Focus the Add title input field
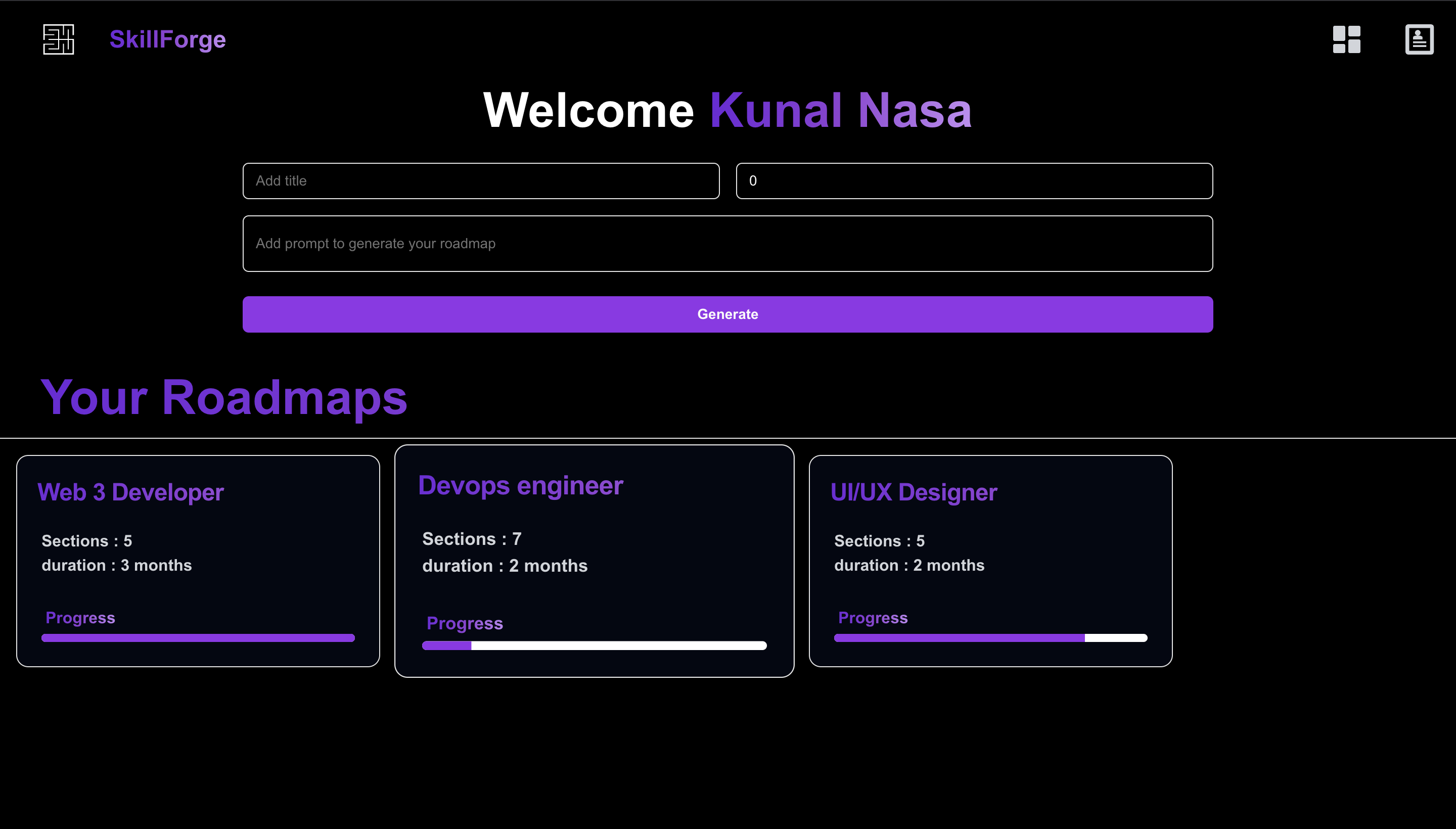This screenshot has height=829, width=1456. coord(481,181)
